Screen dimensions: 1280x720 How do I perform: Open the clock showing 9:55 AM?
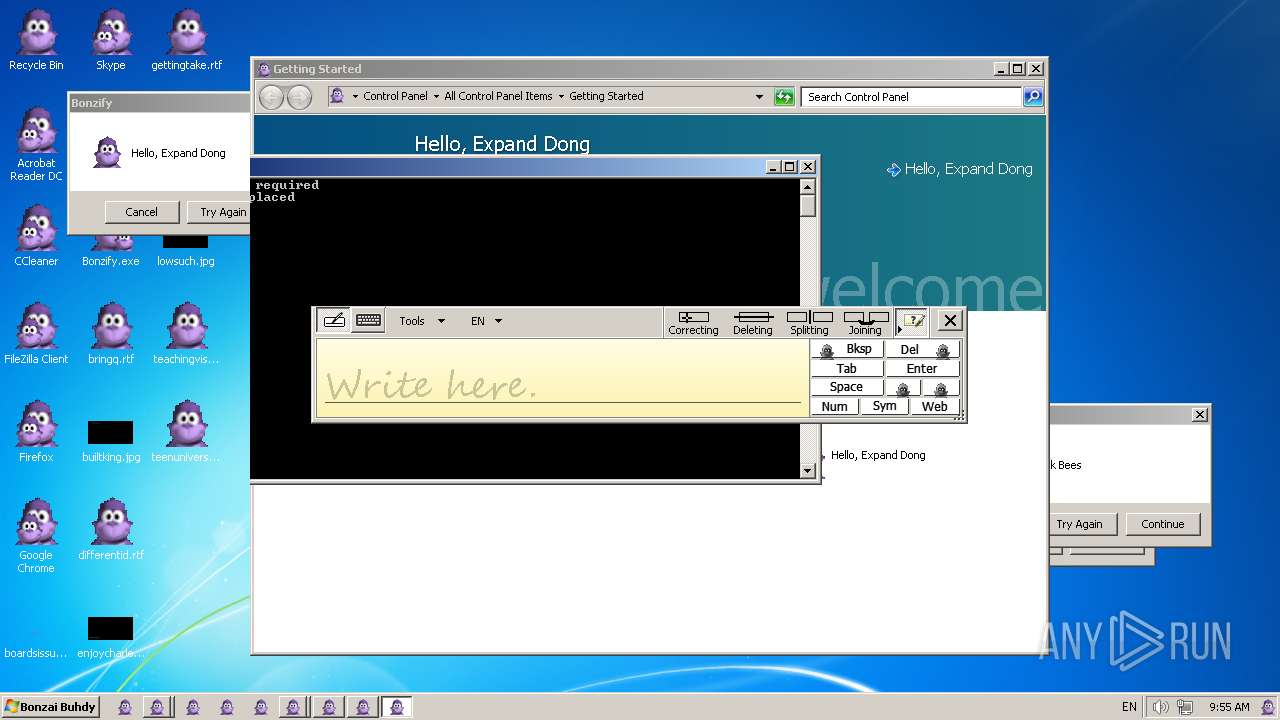[x=1229, y=707]
